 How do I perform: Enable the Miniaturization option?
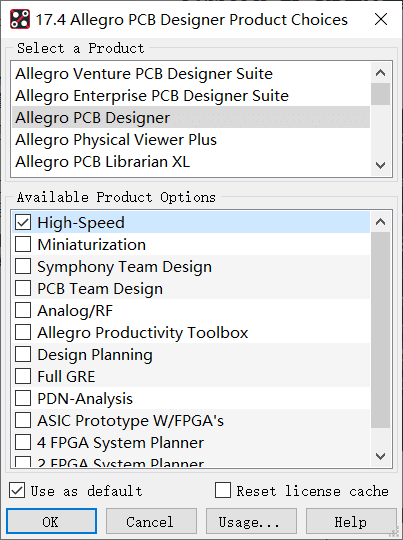(x=23, y=245)
